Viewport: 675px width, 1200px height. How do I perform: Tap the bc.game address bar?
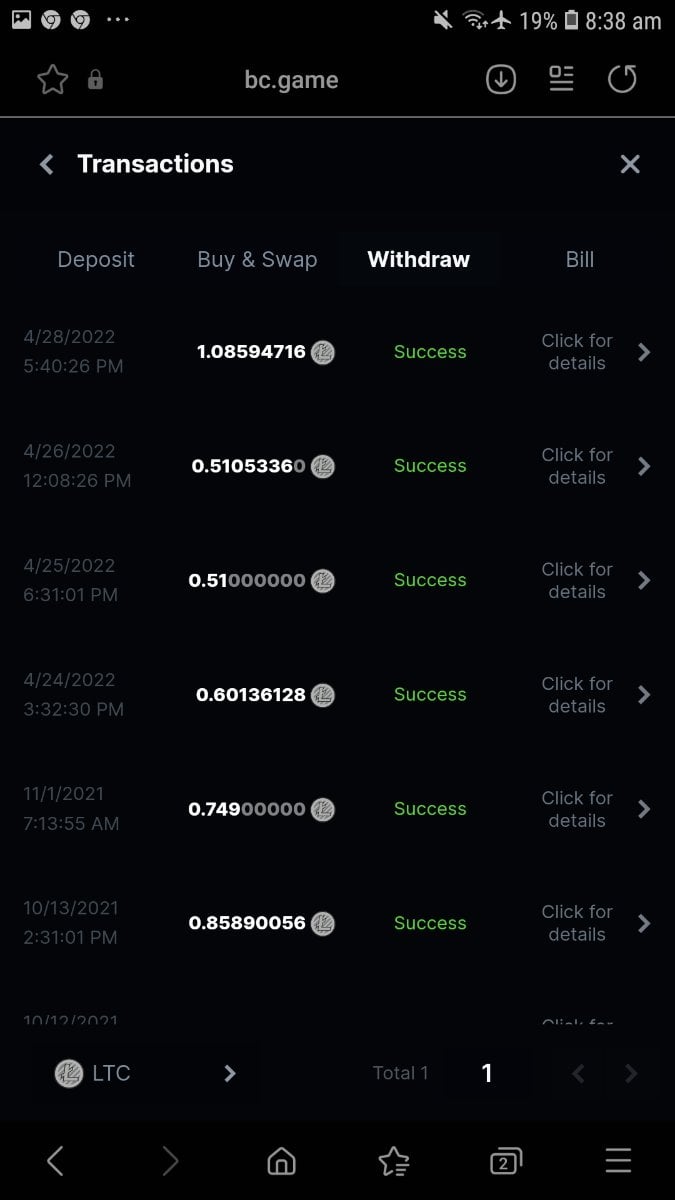pyautogui.click(x=291, y=80)
